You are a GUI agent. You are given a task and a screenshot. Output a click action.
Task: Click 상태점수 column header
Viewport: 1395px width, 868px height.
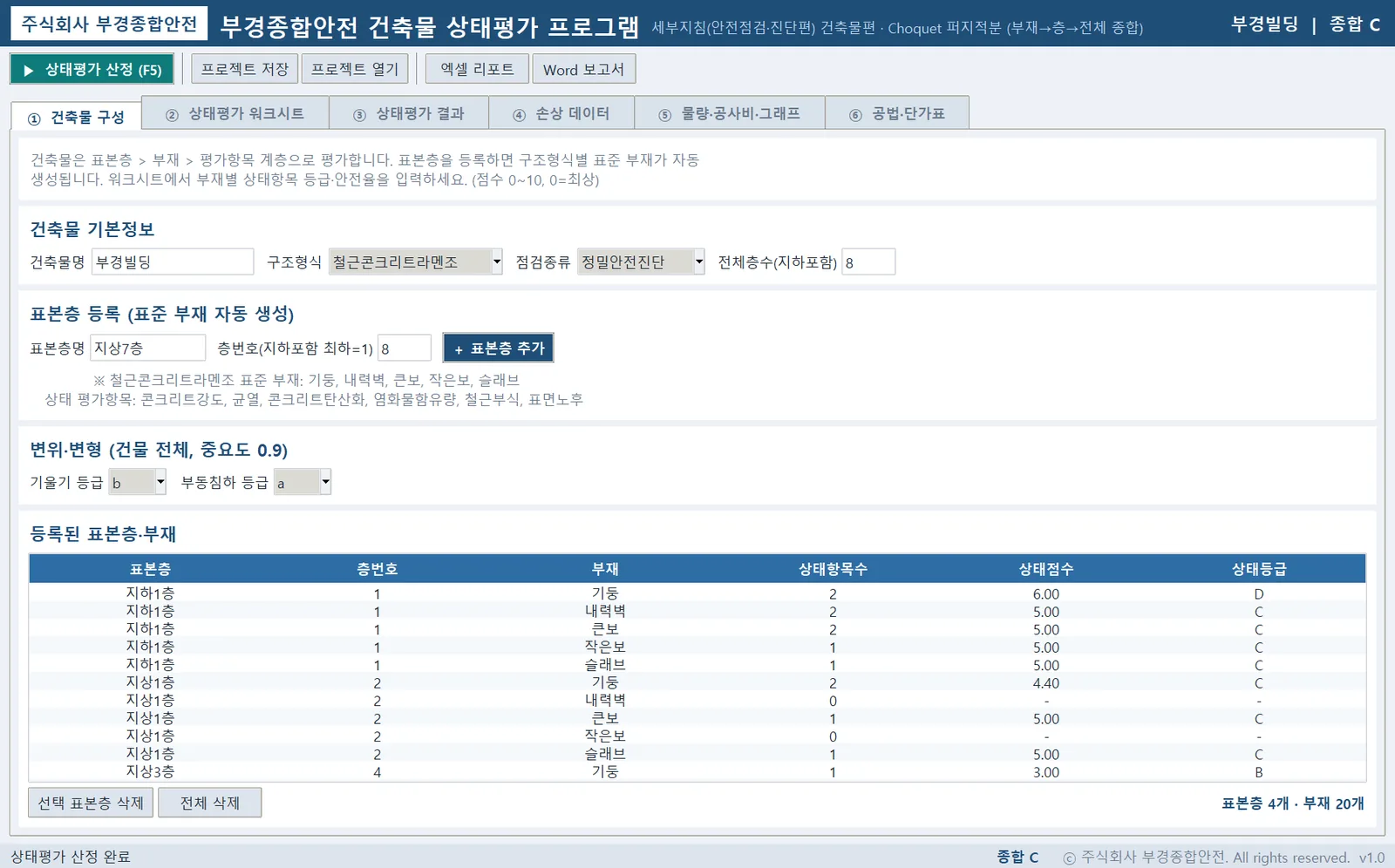[1046, 568]
